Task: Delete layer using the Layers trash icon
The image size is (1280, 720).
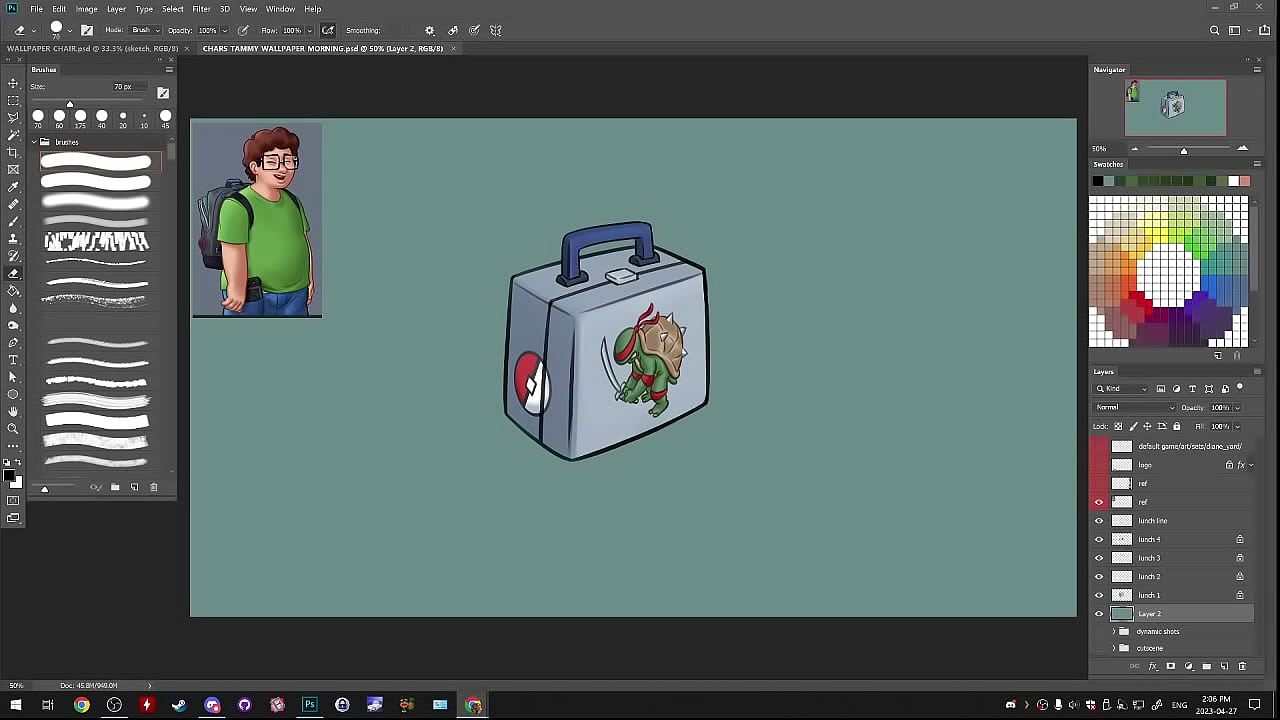Action: (x=1242, y=666)
